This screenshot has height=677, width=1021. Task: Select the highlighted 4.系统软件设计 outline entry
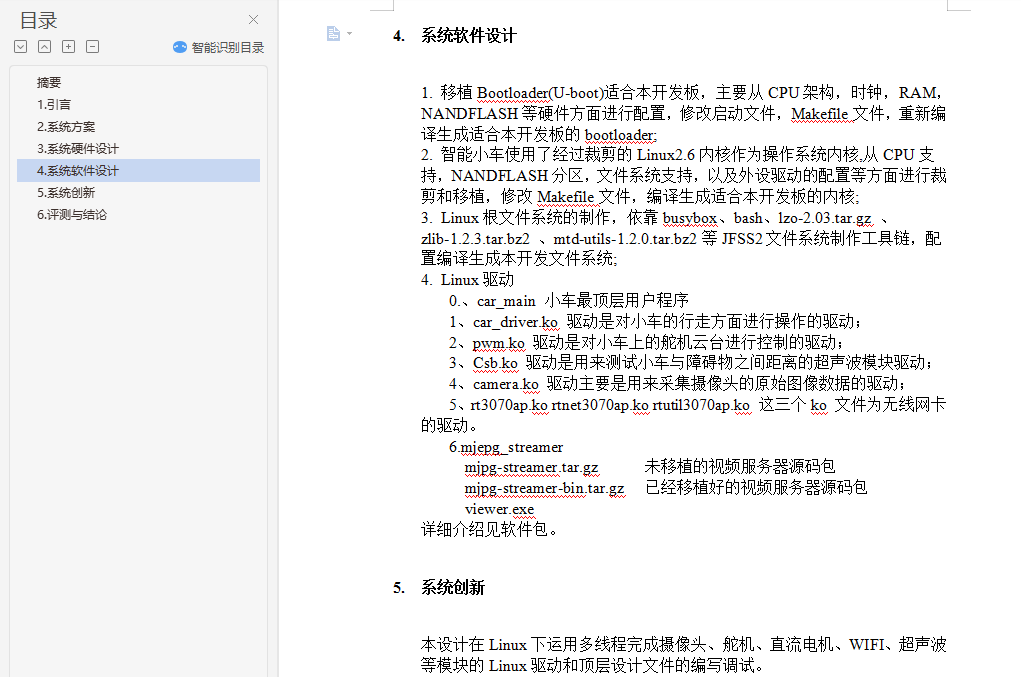pos(138,171)
